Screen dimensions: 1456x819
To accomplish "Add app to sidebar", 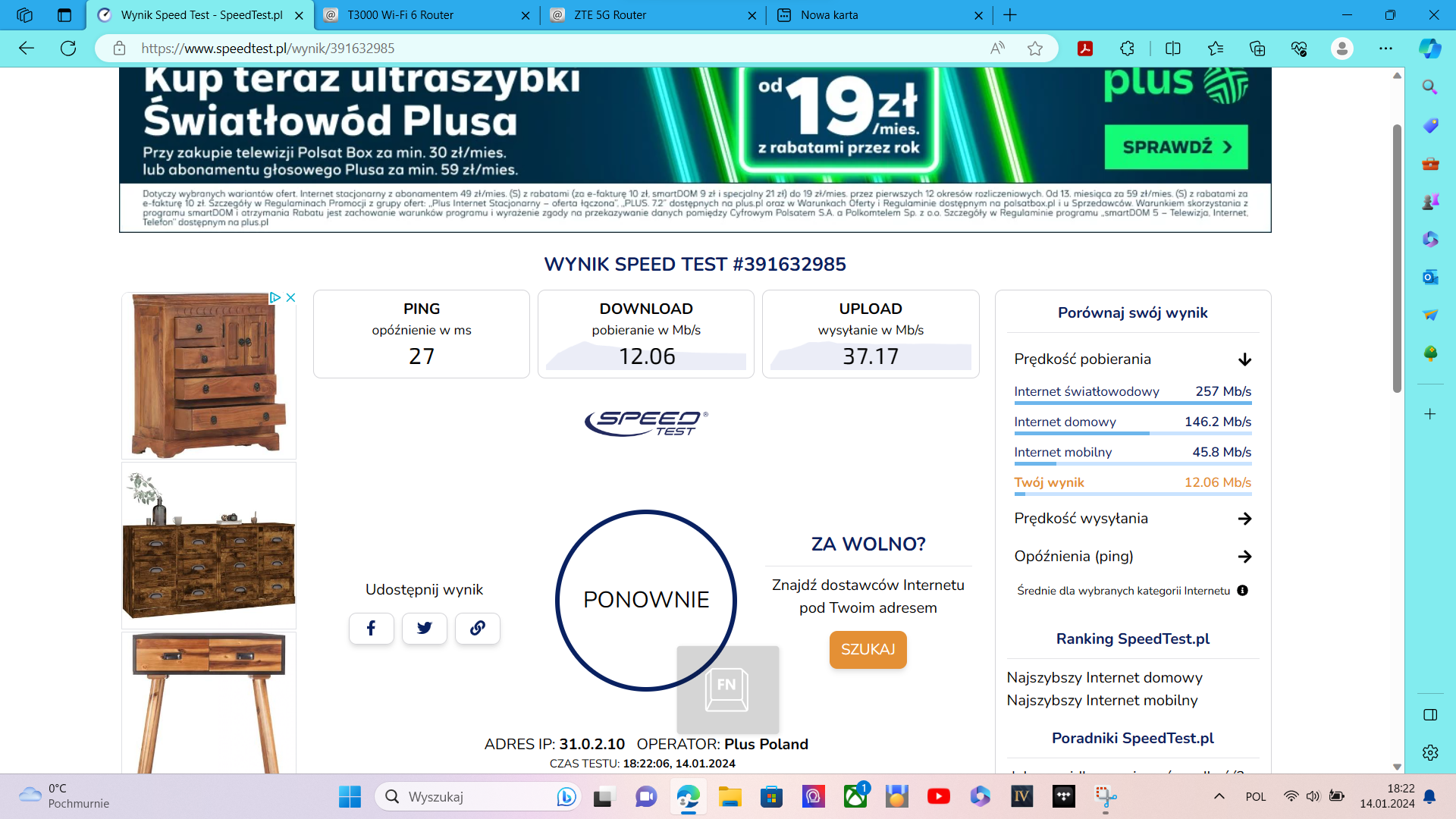I will tap(1429, 414).
